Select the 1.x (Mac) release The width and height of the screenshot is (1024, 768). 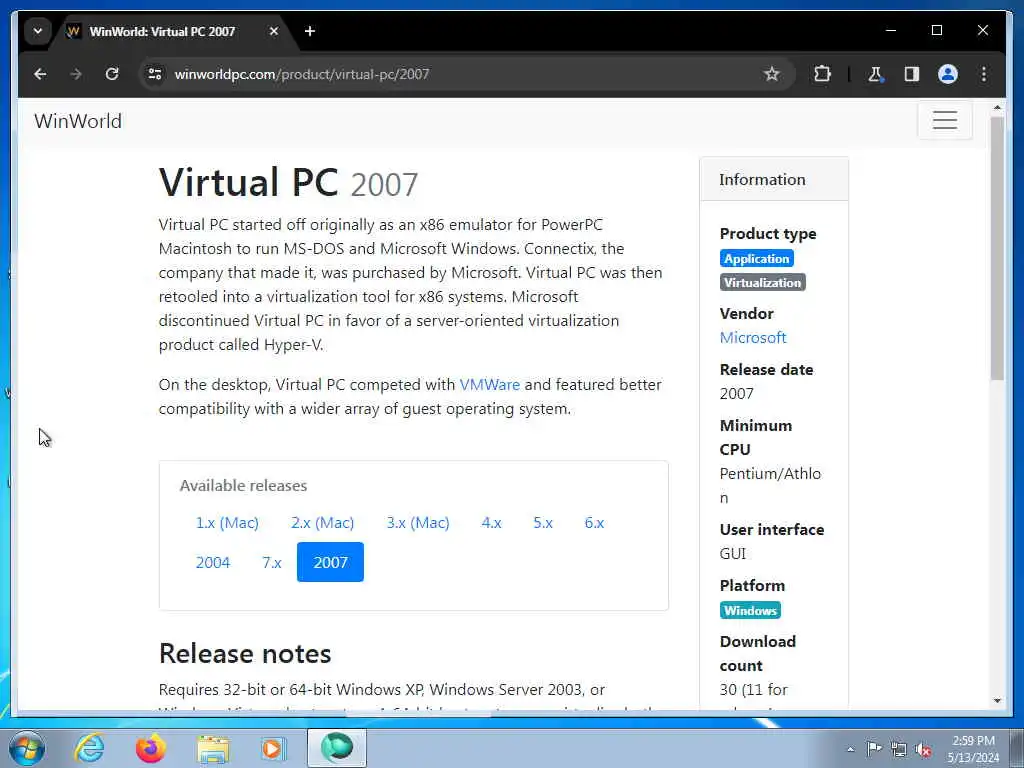click(x=227, y=522)
